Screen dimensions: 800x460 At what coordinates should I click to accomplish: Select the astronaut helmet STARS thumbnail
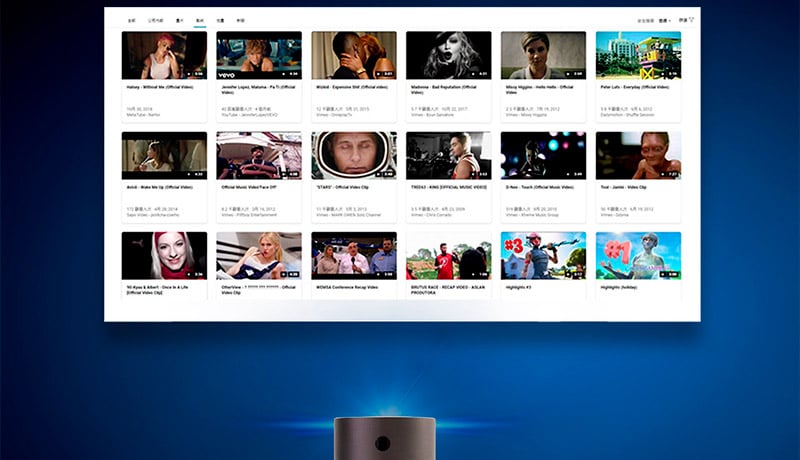click(354, 156)
